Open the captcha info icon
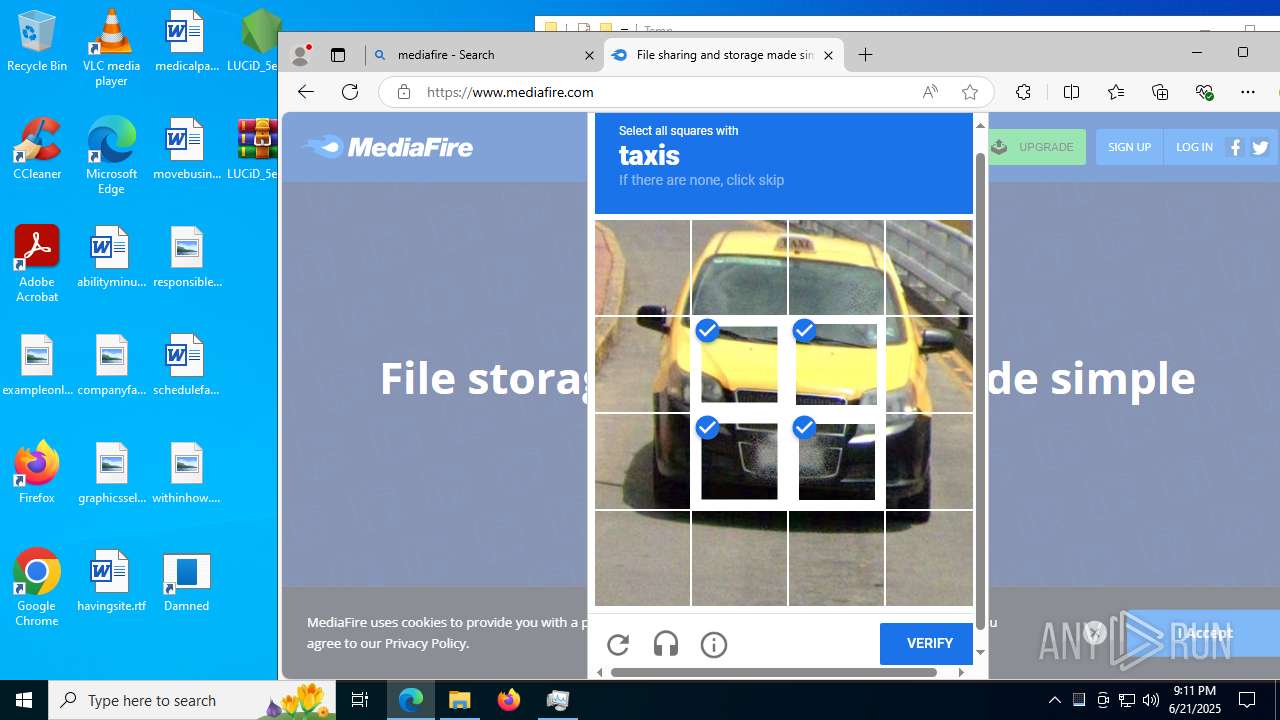1280x720 pixels. coord(714,645)
